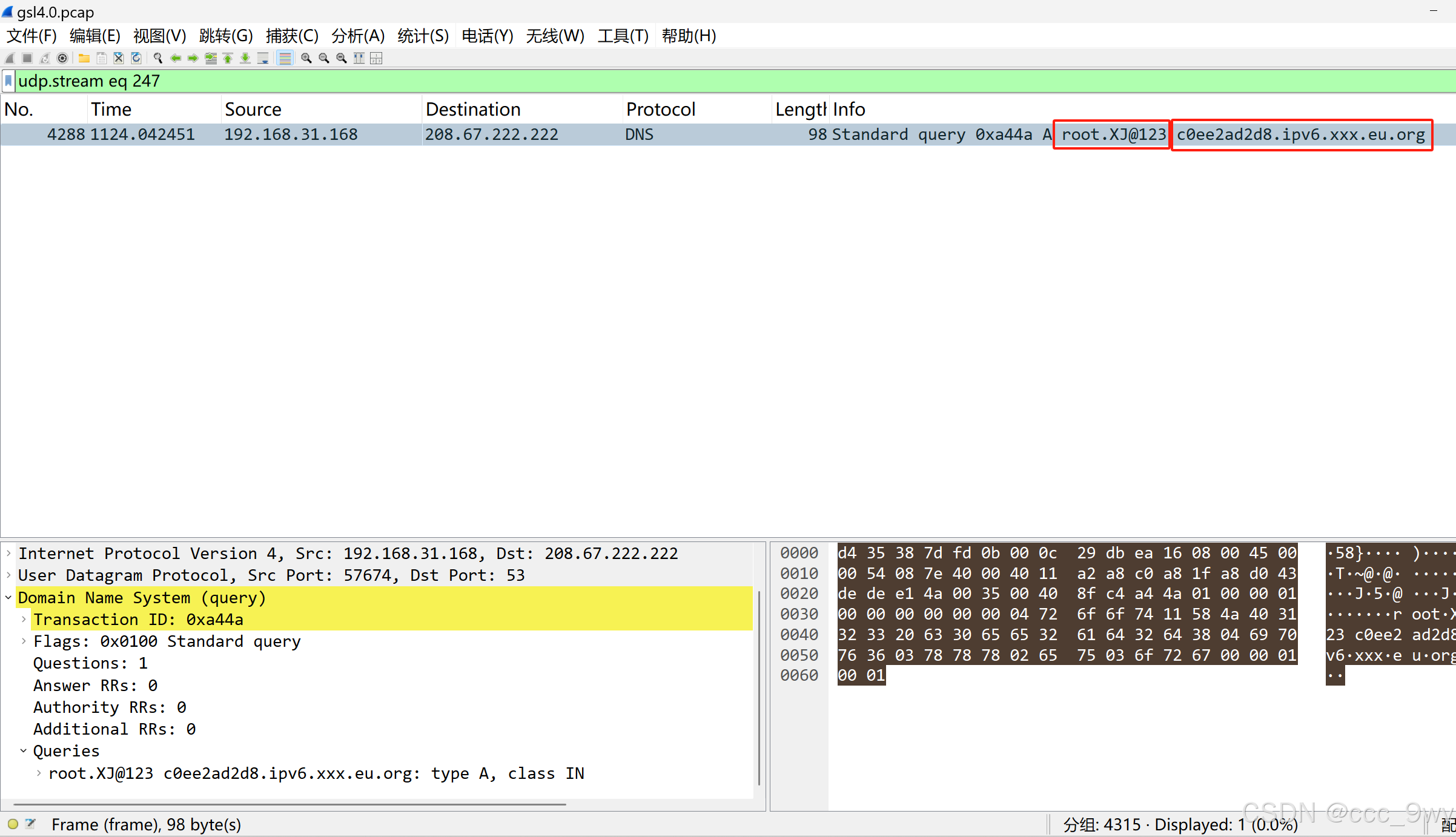Expand the Internet Protocol Version 4 row
The width and height of the screenshot is (1456, 837).
8,554
